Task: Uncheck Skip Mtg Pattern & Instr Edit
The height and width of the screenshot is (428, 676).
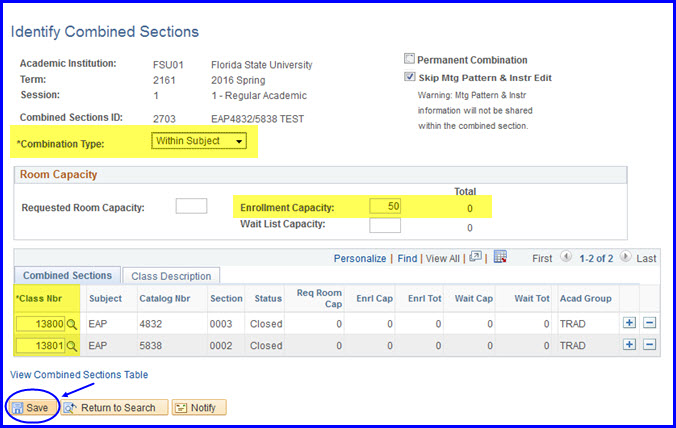Action: click(x=409, y=77)
